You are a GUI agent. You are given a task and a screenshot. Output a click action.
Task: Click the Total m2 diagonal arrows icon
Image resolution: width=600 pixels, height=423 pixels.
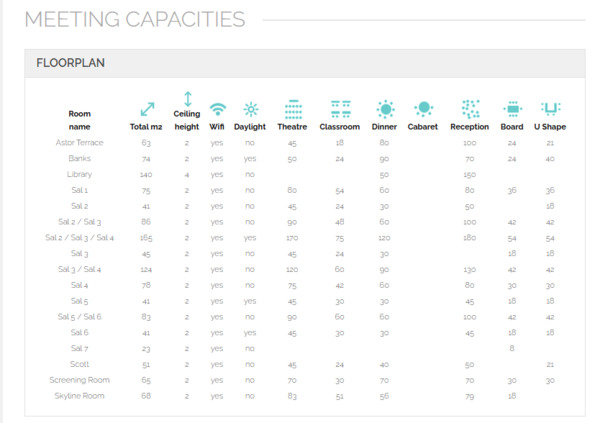[x=147, y=108]
